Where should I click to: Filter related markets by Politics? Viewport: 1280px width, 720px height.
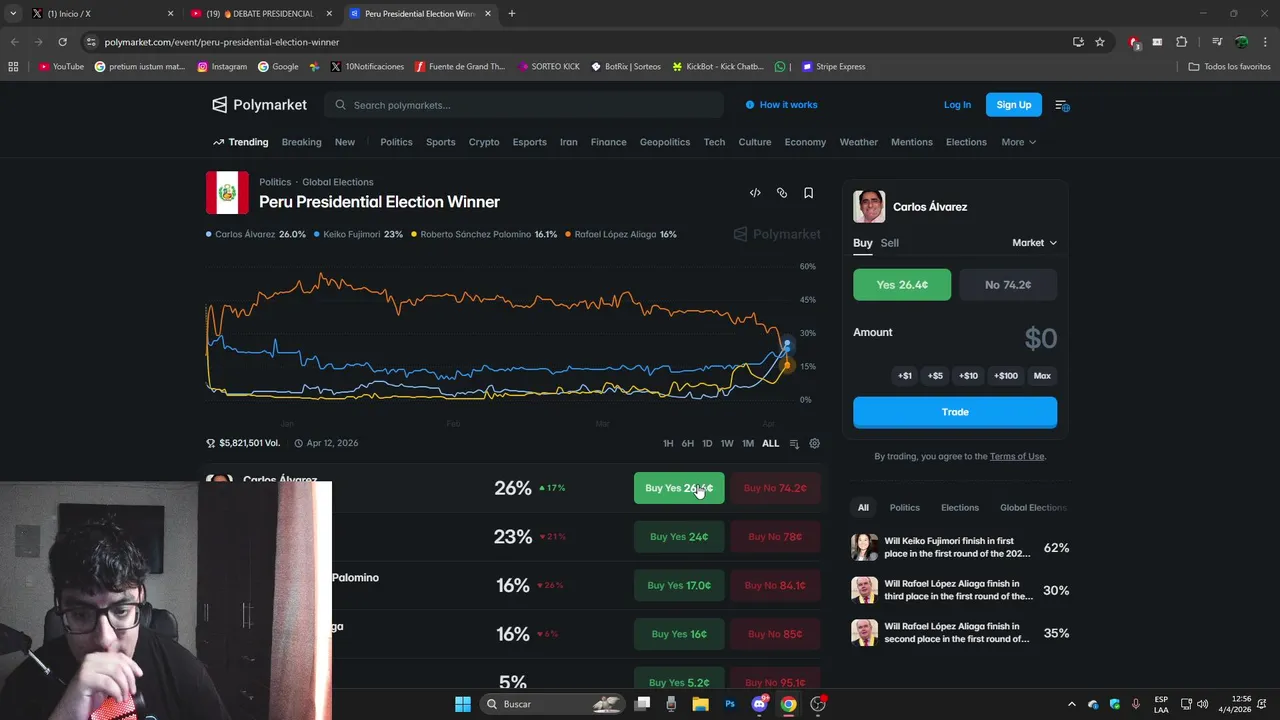tap(905, 508)
